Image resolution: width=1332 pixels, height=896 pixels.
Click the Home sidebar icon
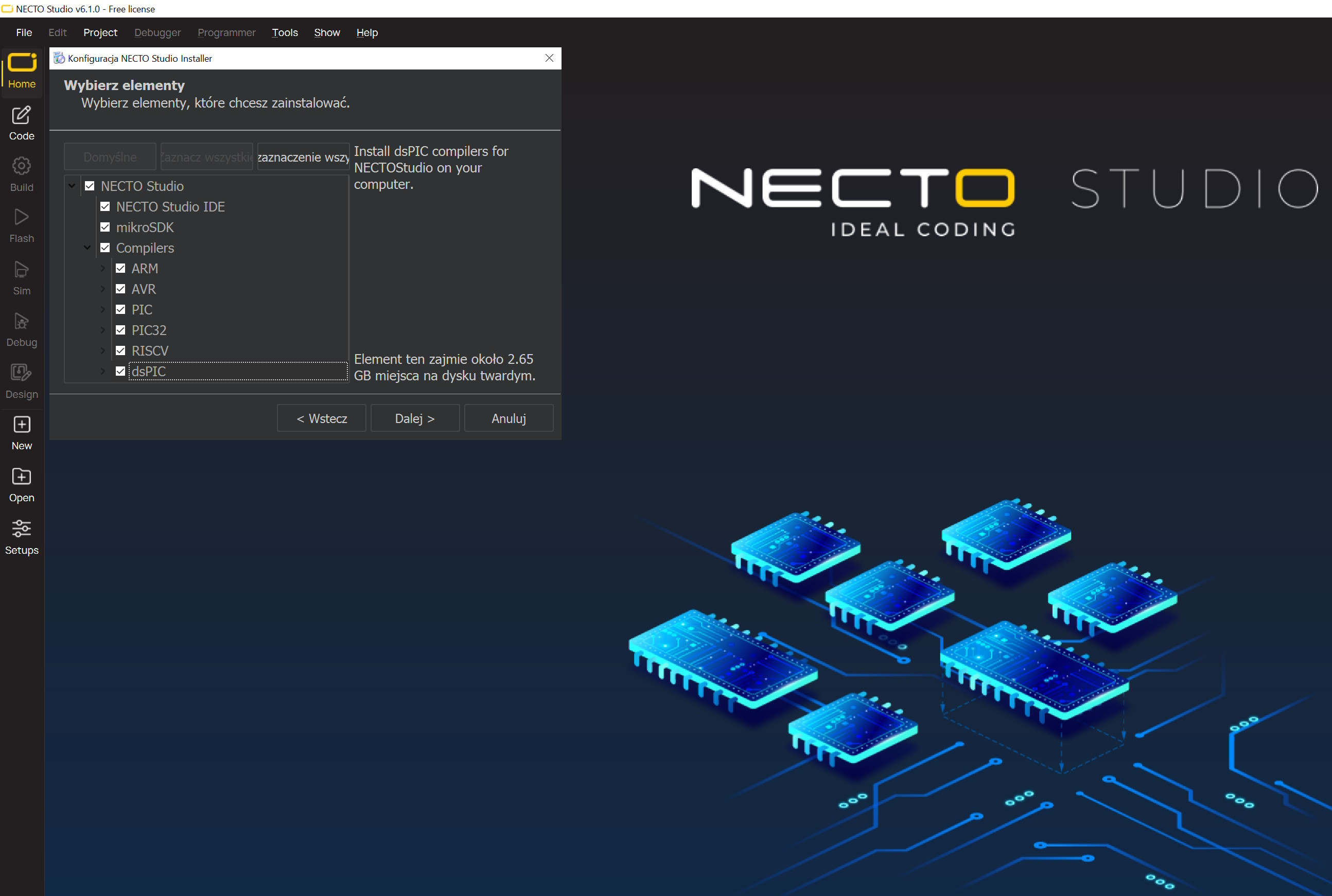click(x=22, y=71)
